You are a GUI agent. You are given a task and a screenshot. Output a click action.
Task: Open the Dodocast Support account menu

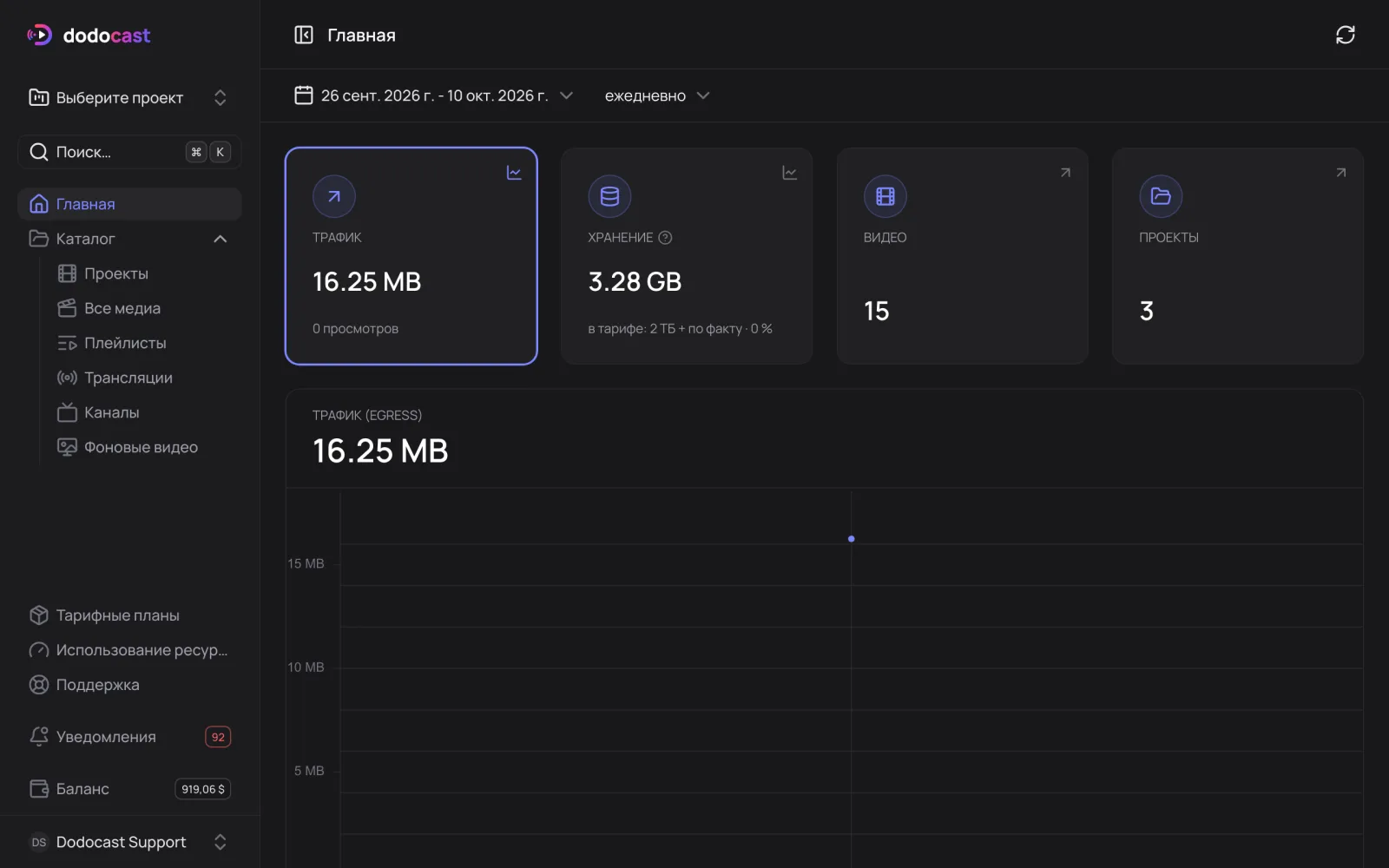coord(129,842)
